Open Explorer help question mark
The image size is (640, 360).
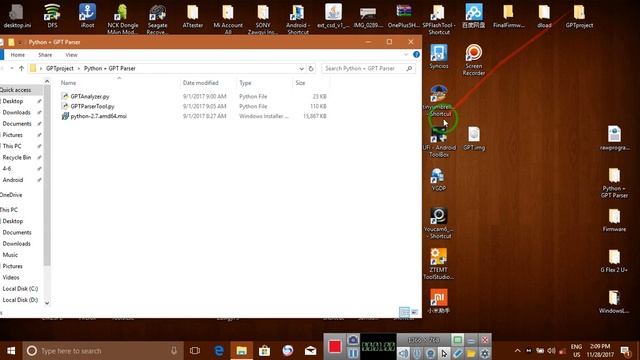tap(416, 55)
